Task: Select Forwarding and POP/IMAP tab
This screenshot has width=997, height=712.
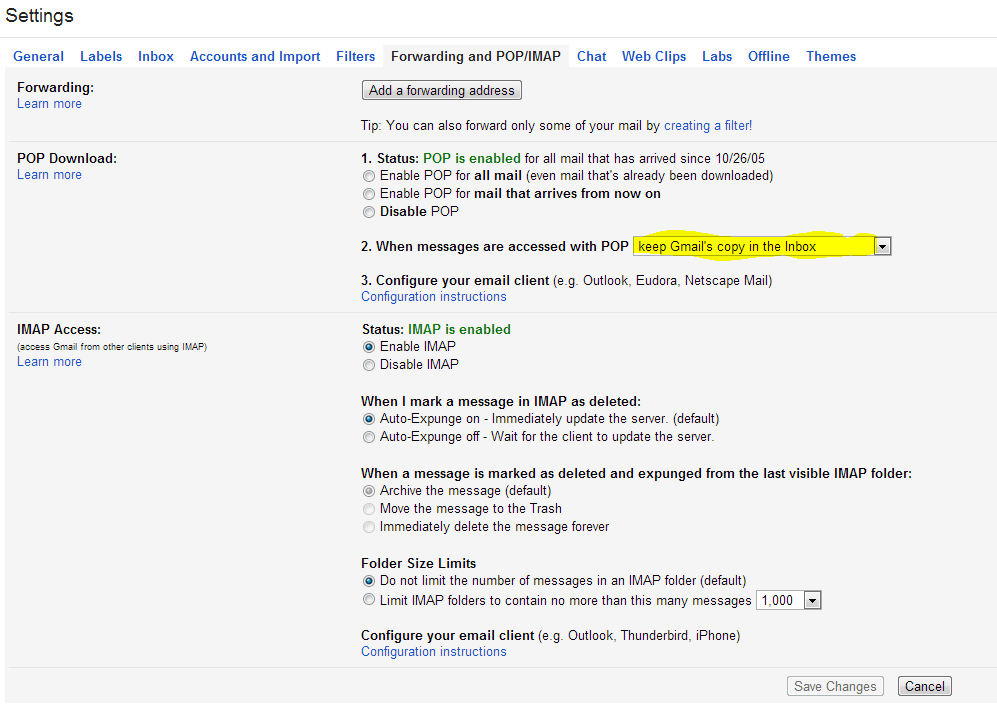Action: click(x=476, y=57)
